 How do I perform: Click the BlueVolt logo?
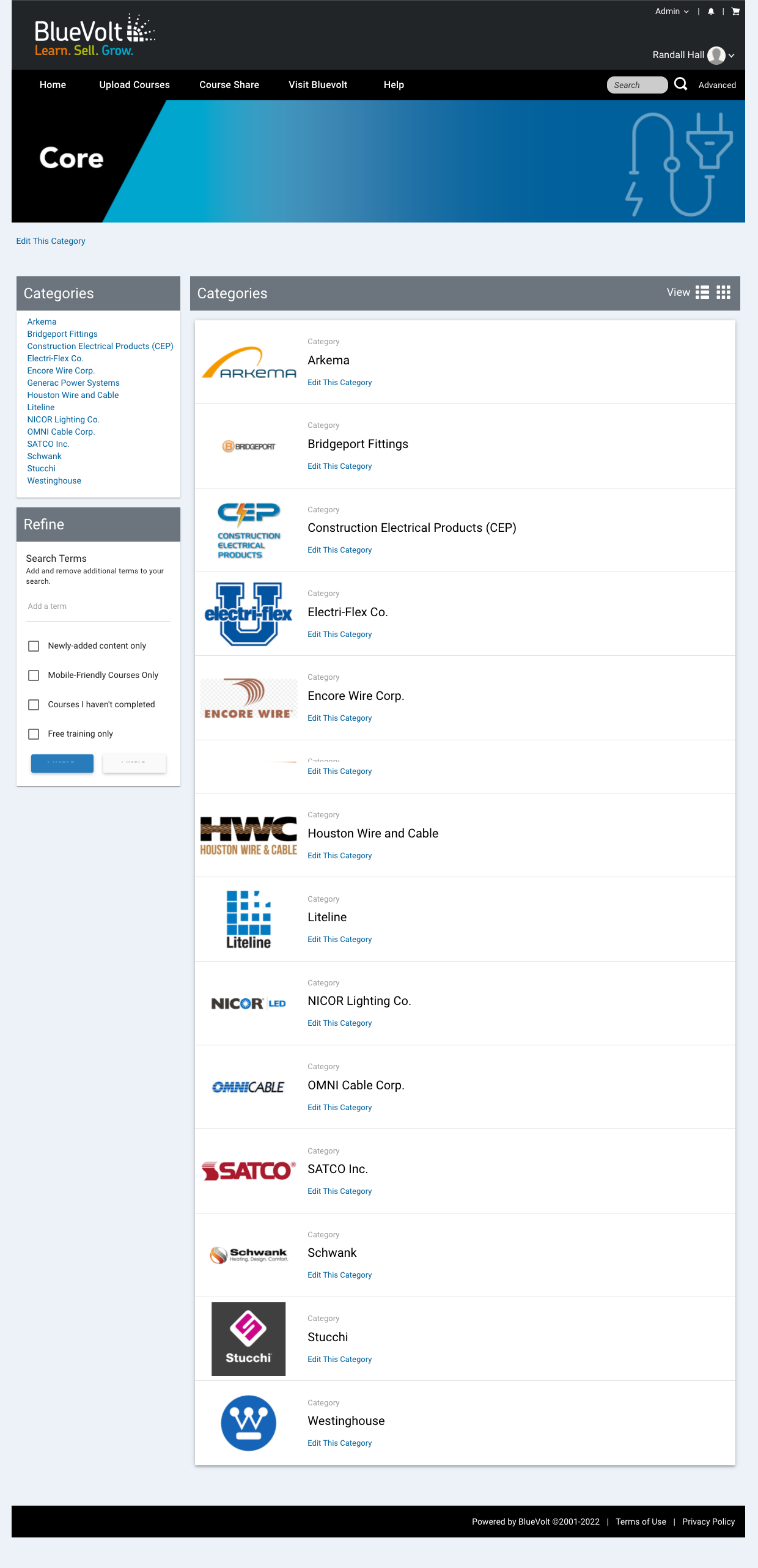[95, 35]
